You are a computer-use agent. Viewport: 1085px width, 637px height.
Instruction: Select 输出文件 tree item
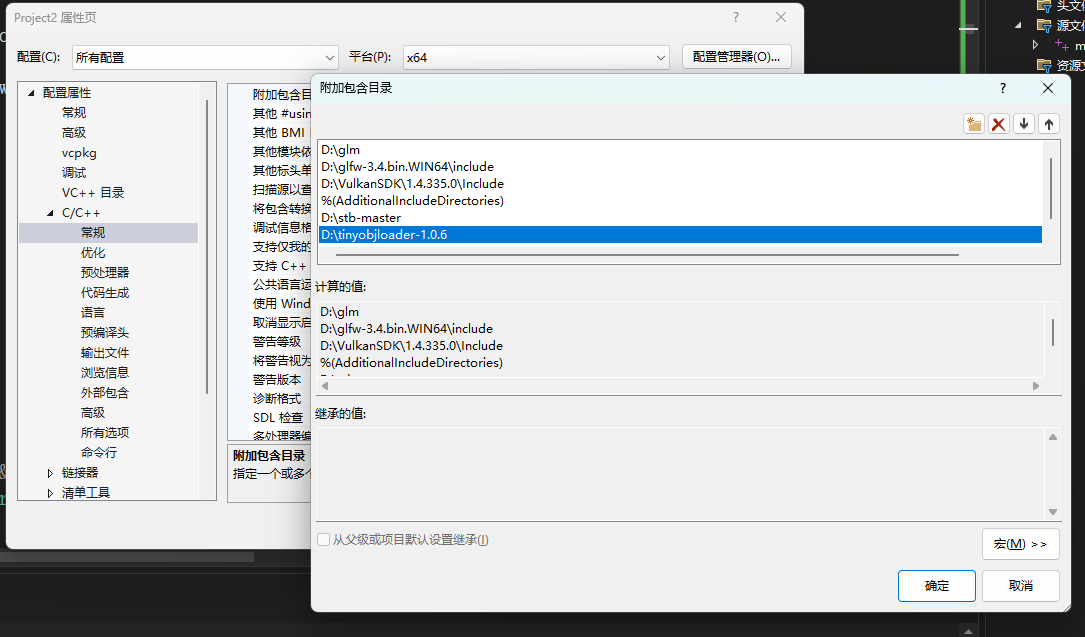(104, 353)
